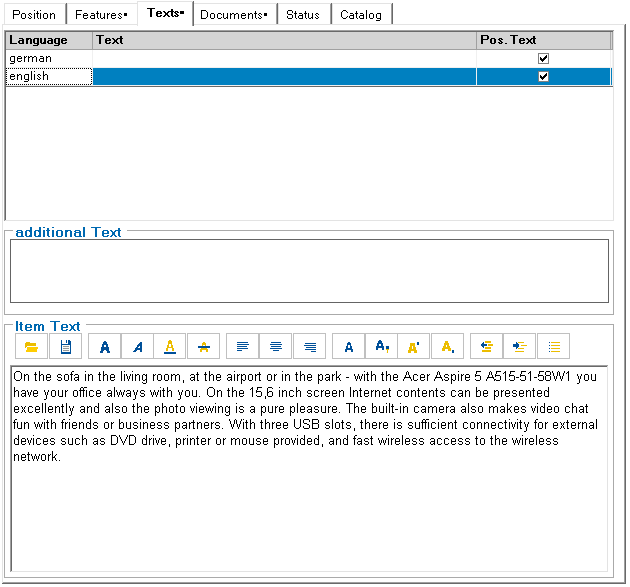Sort by the Language column header
The height and width of the screenshot is (587, 630).
pyautogui.click(x=49, y=40)
